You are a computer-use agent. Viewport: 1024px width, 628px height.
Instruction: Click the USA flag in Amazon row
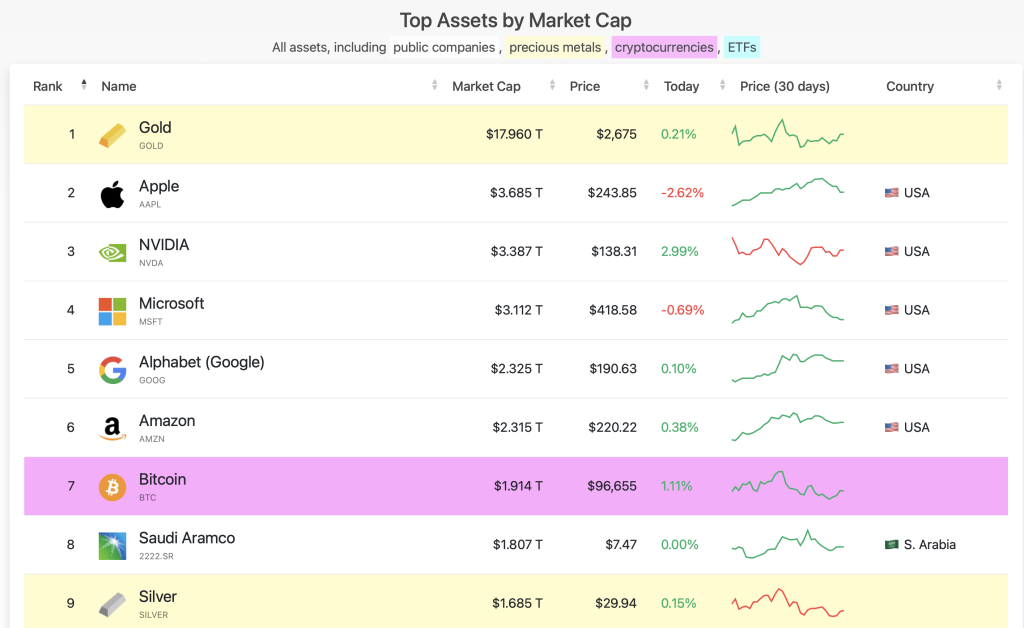(x=891, y=427)
